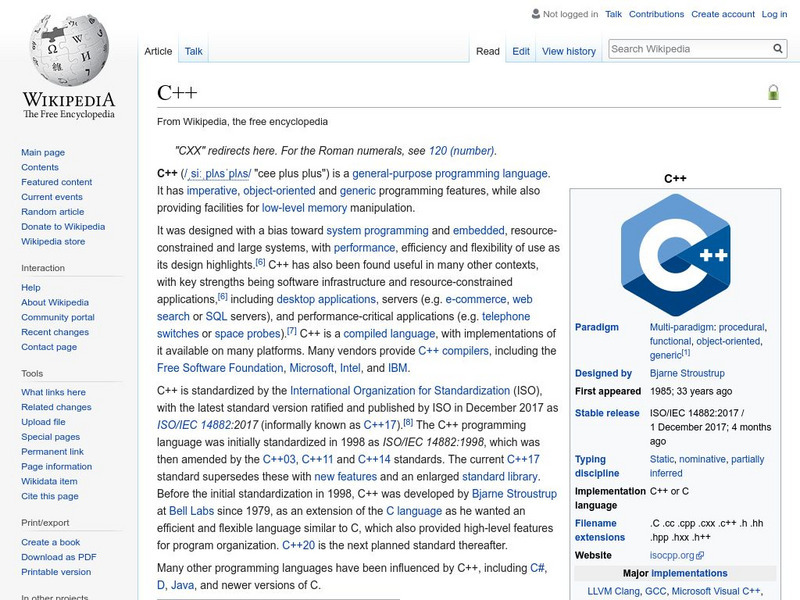The height and width of the screenshot is (600, 800).
Task: Click the Create account link
Action: coord(723,14)
